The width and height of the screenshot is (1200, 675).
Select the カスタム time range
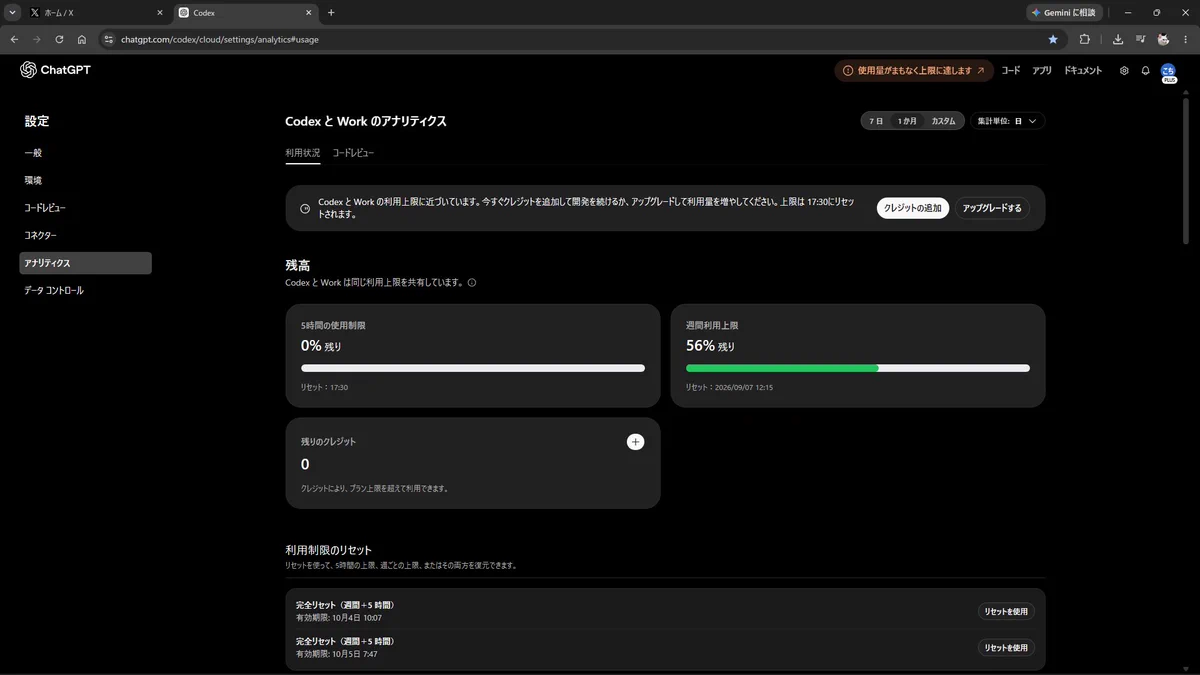click(x=943, y=121)
